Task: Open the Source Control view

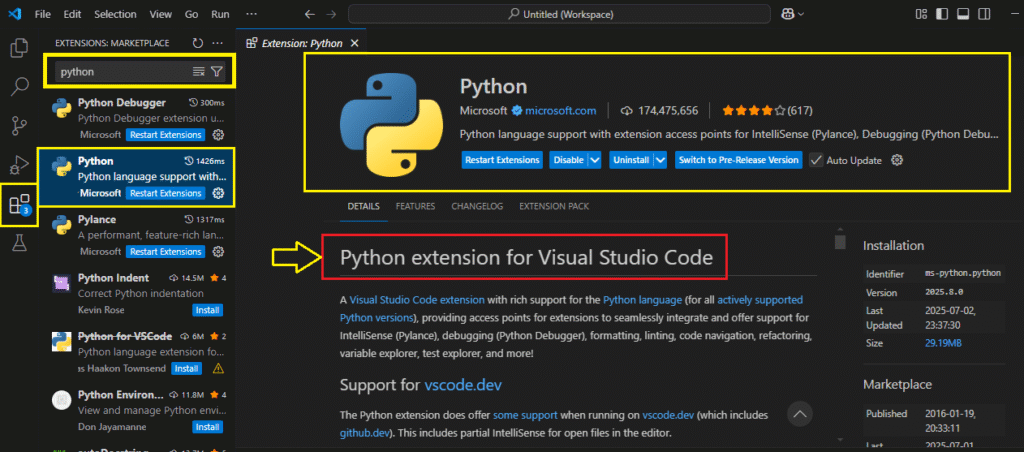Action: pyautogui.click(x=20, y=125)
